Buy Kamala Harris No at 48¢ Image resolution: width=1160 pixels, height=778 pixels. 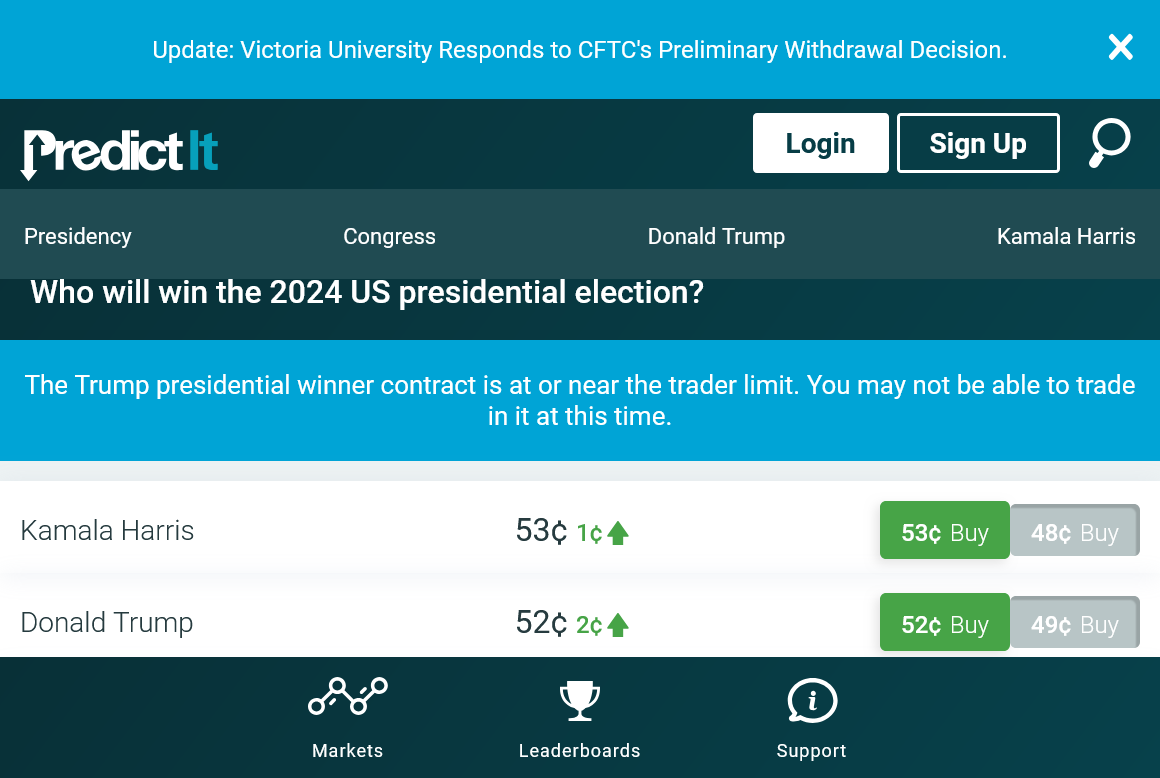pyautogui.click(x=1074, y=531)
